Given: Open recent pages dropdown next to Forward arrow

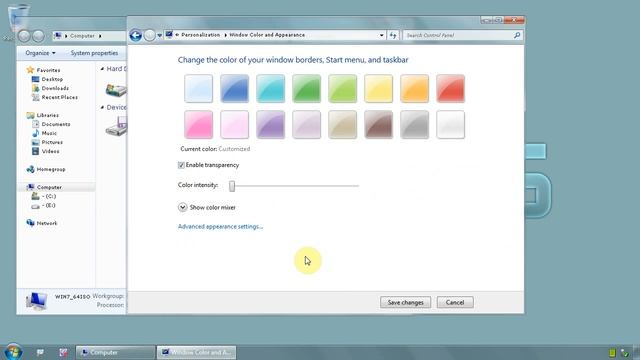Looking at the screenshot, I should [x=160, y=36].
